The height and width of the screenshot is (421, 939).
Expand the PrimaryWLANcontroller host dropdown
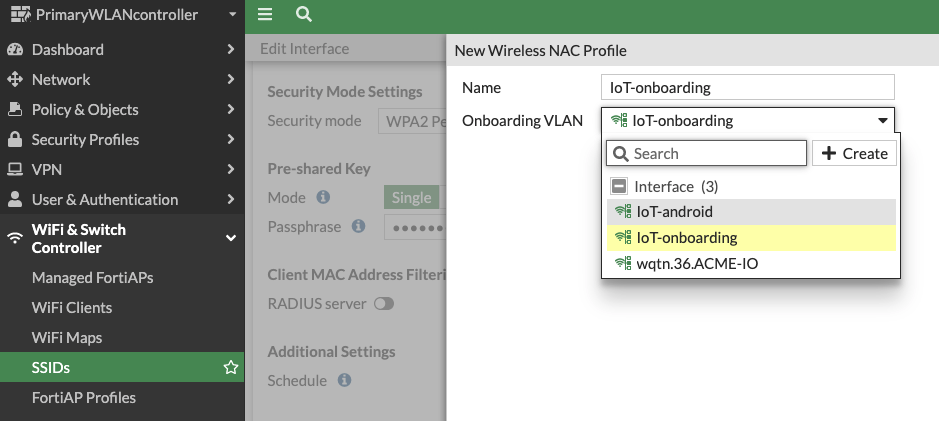point(231,15)
